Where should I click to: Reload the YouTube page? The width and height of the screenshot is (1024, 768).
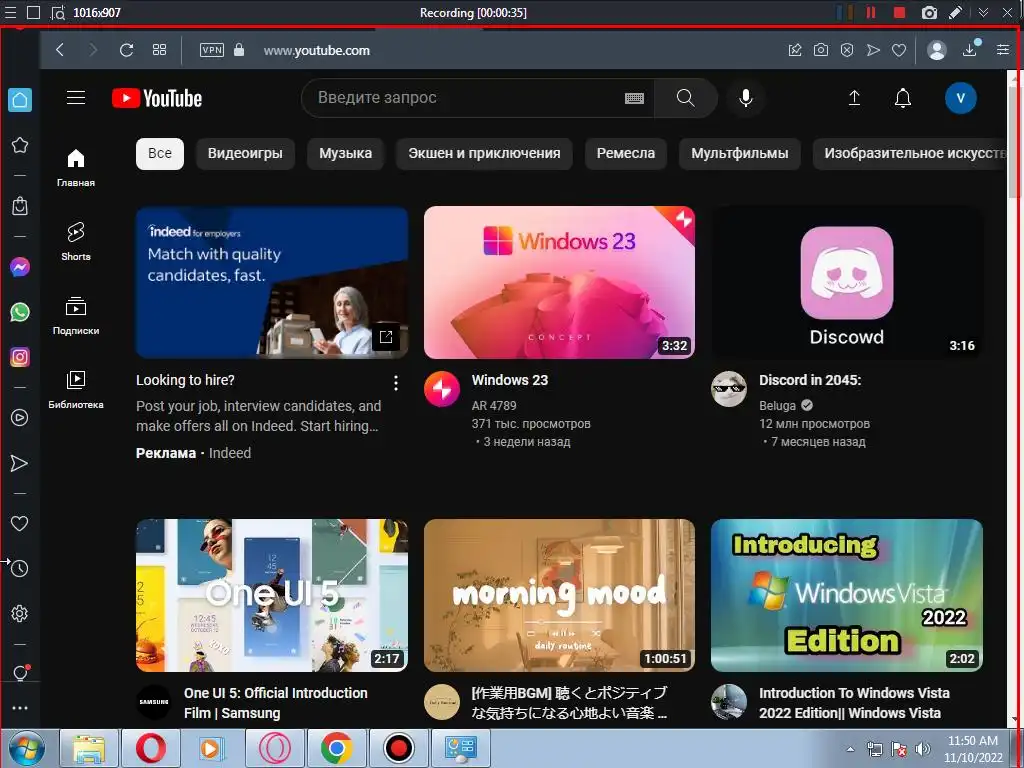(x=126, y=50)
